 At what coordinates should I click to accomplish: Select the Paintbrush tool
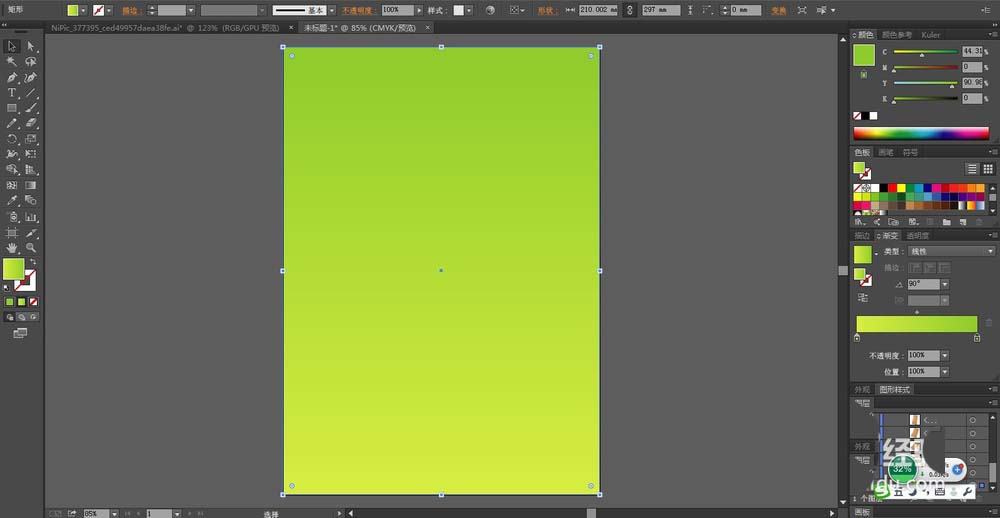(30, 108)
